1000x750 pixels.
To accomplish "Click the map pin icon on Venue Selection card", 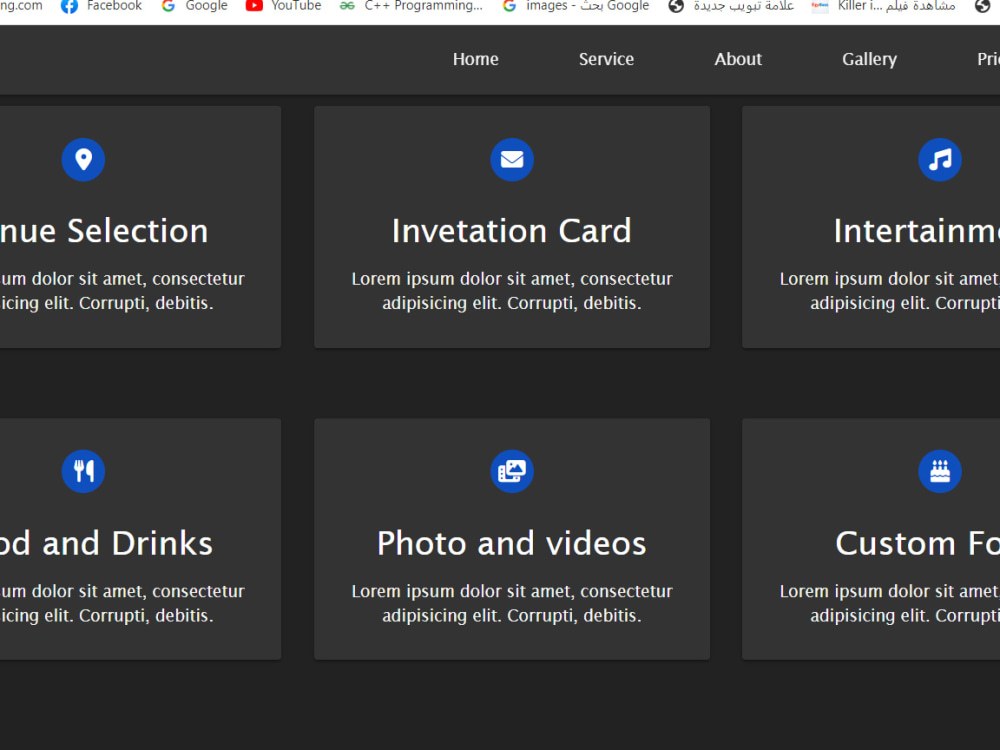I will pos(83,159).
